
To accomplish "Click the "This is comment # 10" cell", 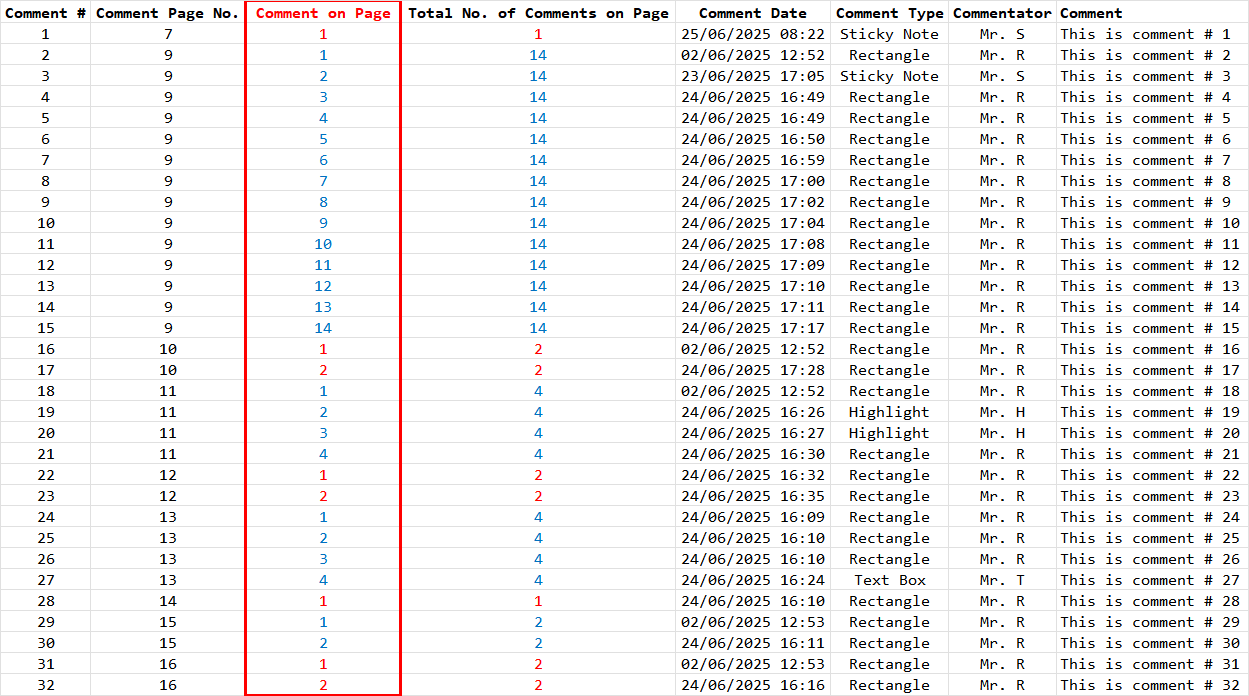I will 1150,223.
